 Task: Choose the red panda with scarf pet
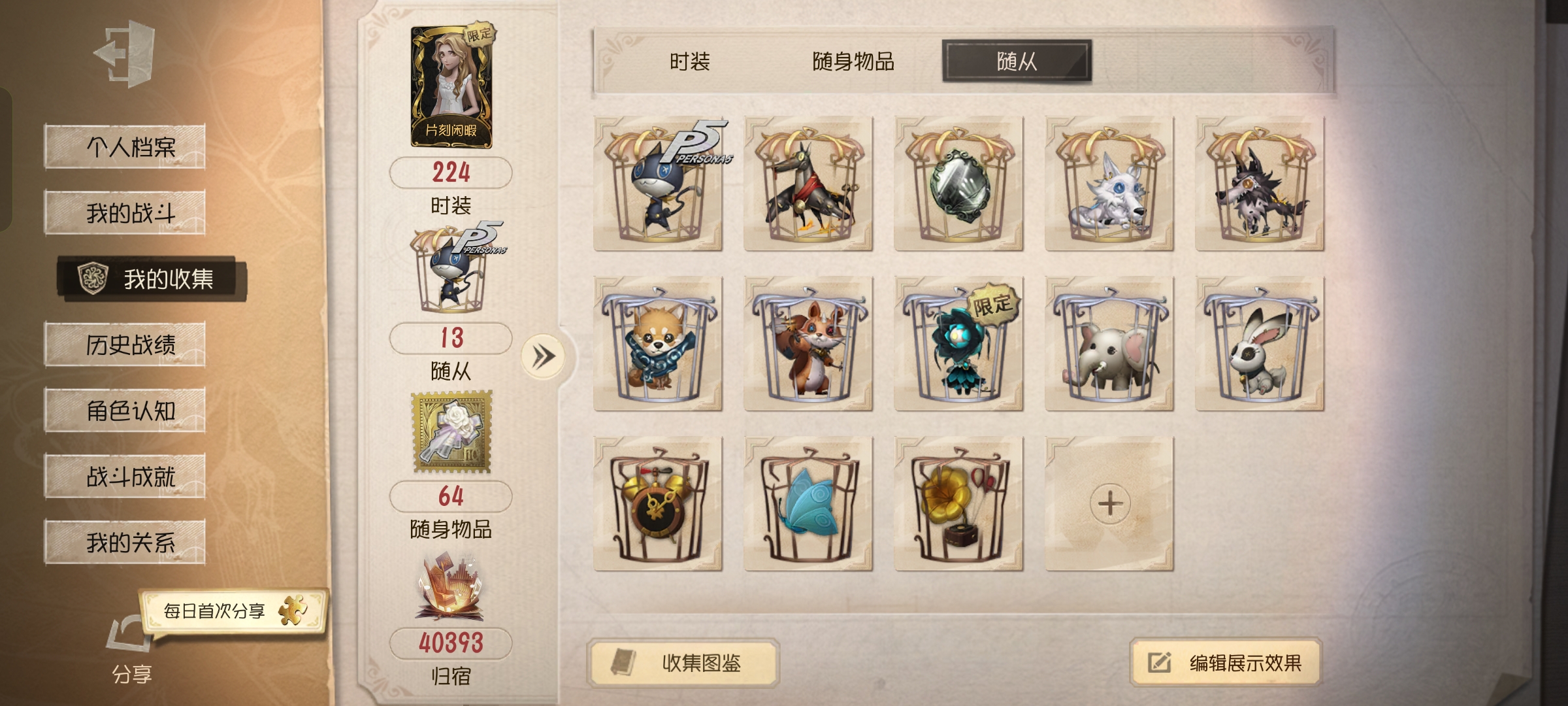point(658,344)
